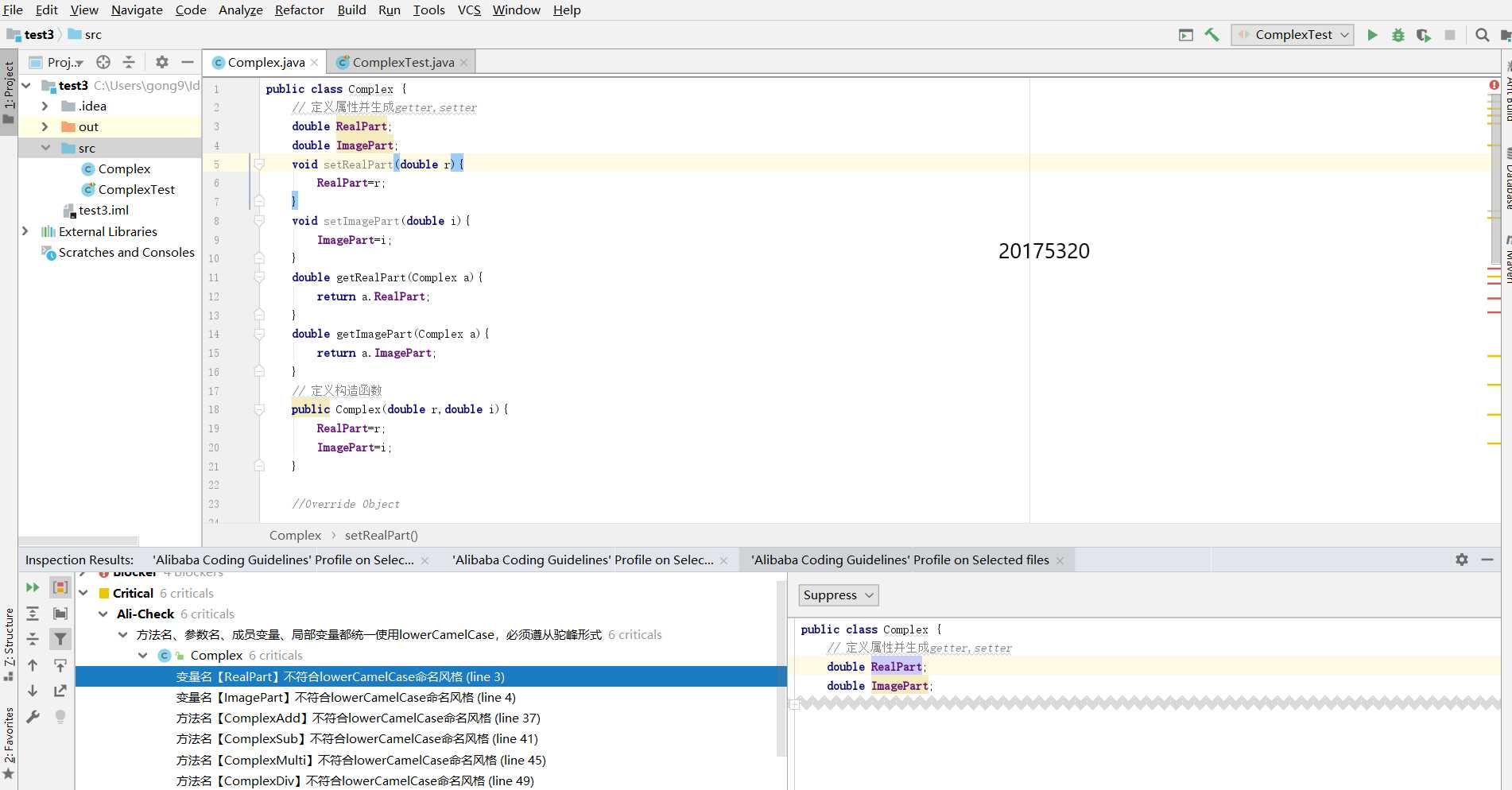
Task: Start debugging with the bug icon
Action: [x=1398, y=35]
